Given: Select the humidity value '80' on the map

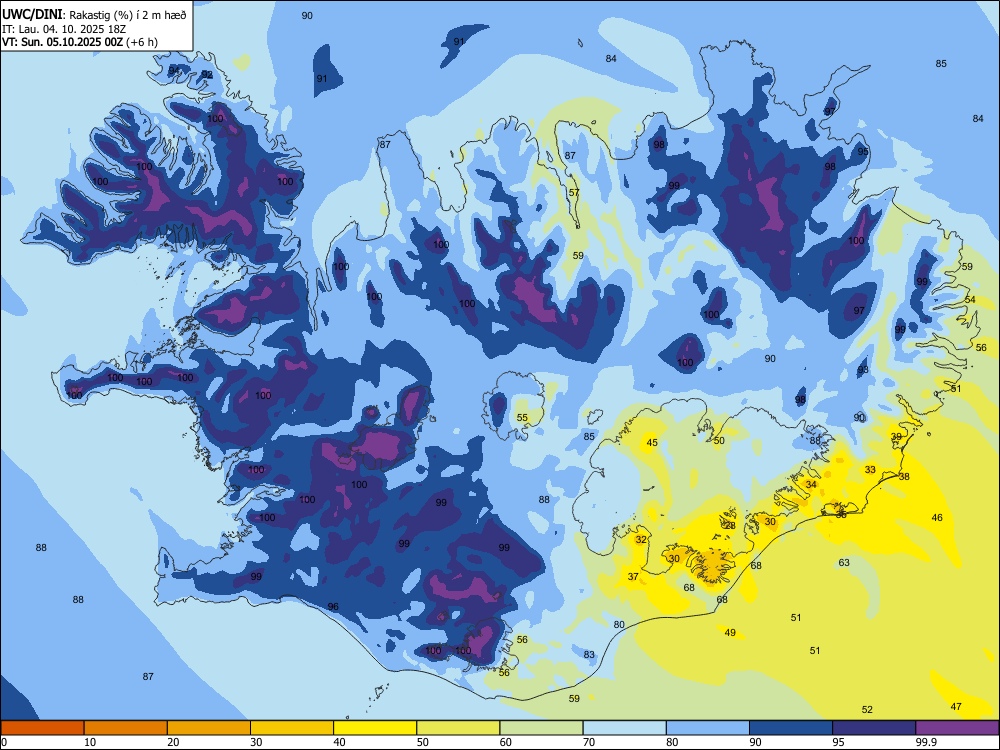Looking at the screenshot, I should coord(619,625).
